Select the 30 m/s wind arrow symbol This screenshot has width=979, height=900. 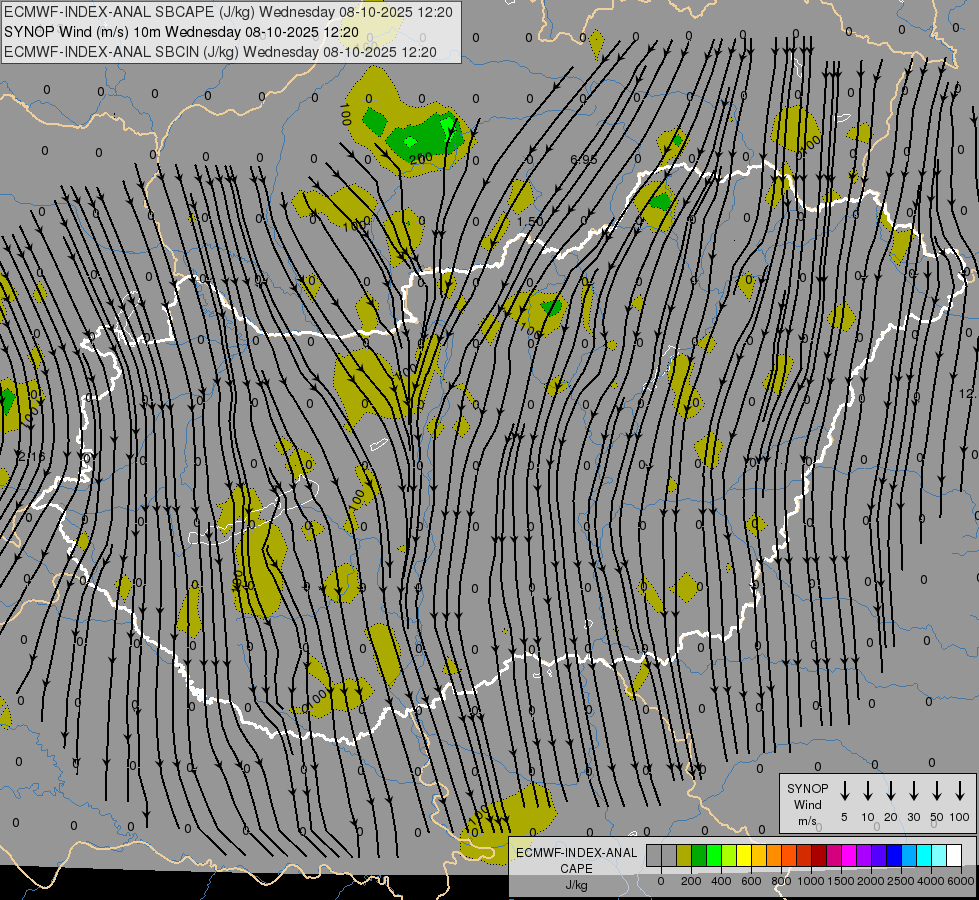pos(914,791)
